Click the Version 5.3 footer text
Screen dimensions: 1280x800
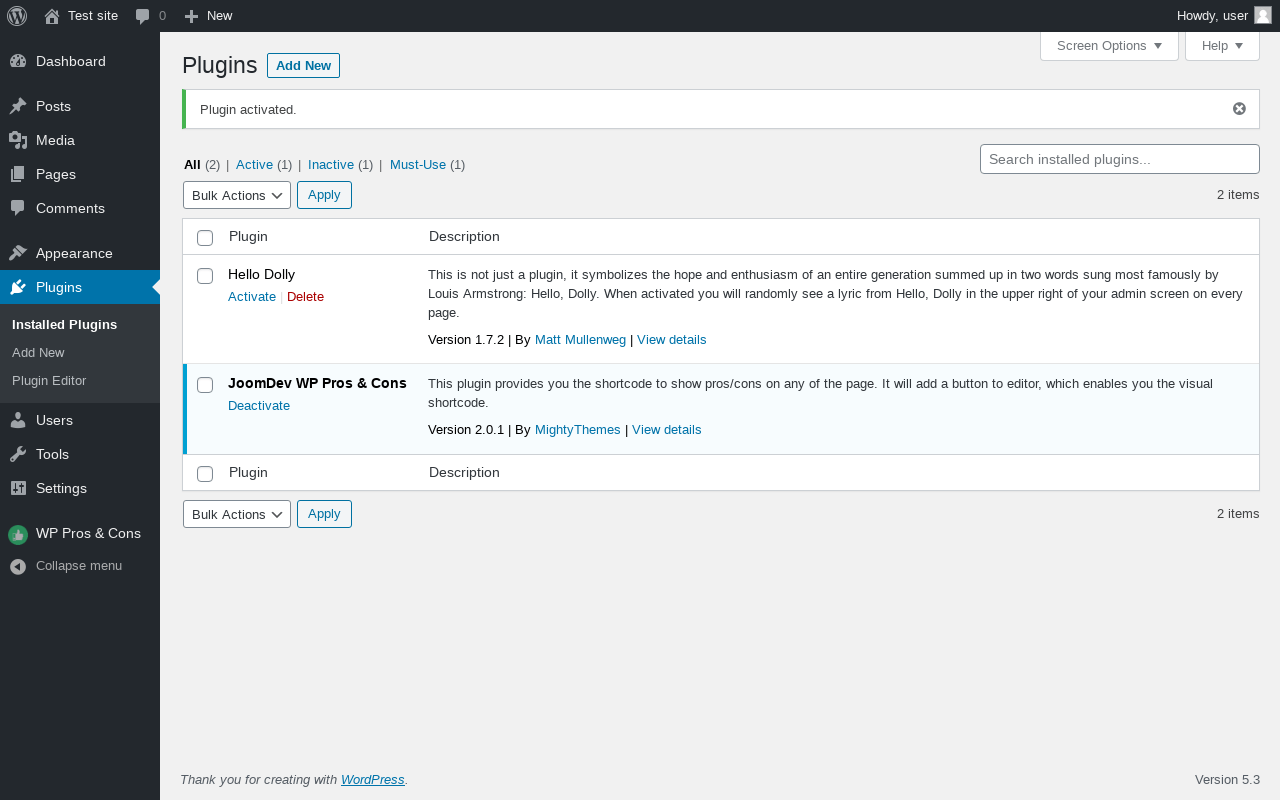pyautogui.click(x=1227, y=780)
